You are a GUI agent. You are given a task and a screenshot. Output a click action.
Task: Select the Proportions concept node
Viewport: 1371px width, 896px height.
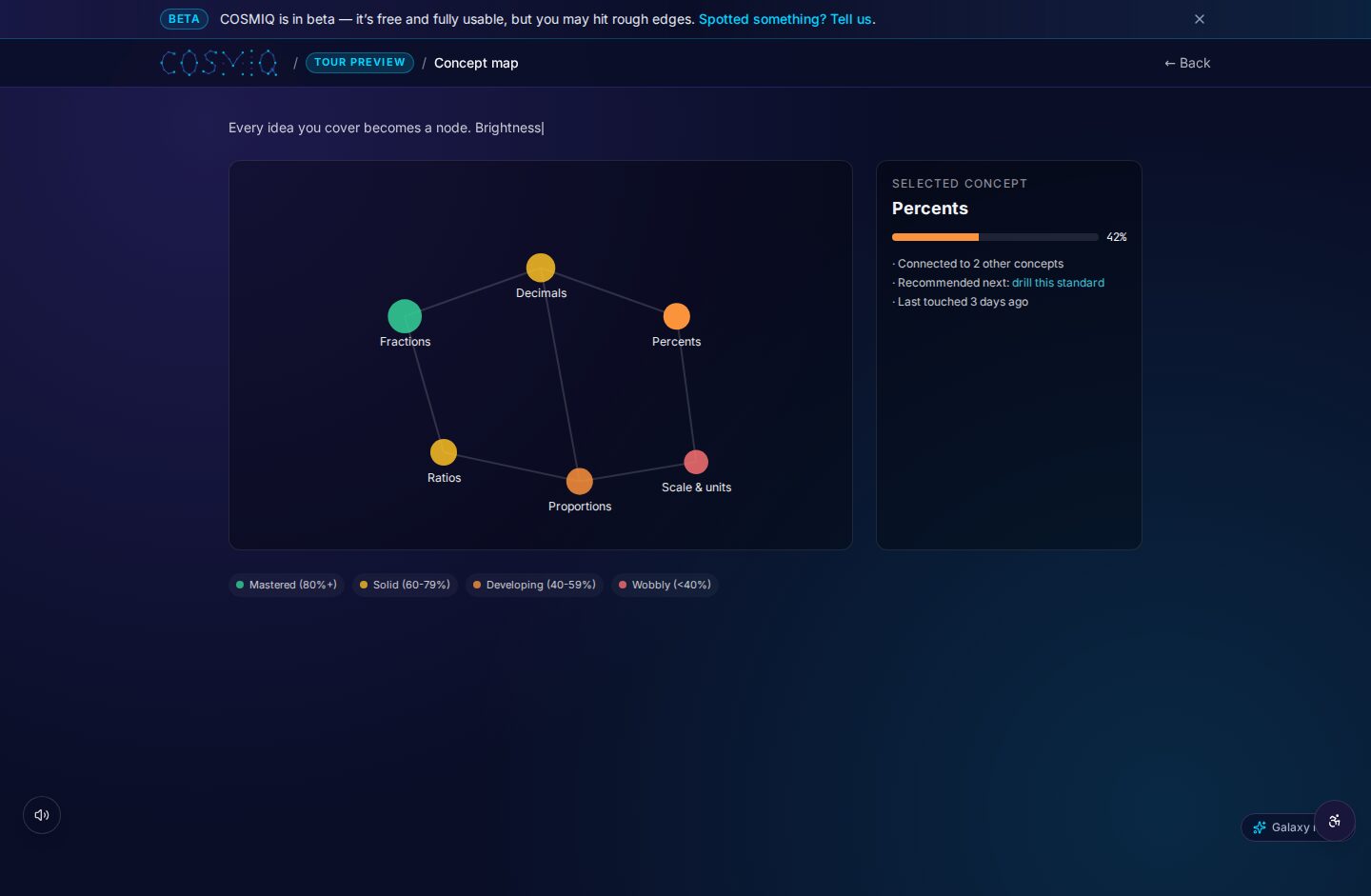coord(580,482)
